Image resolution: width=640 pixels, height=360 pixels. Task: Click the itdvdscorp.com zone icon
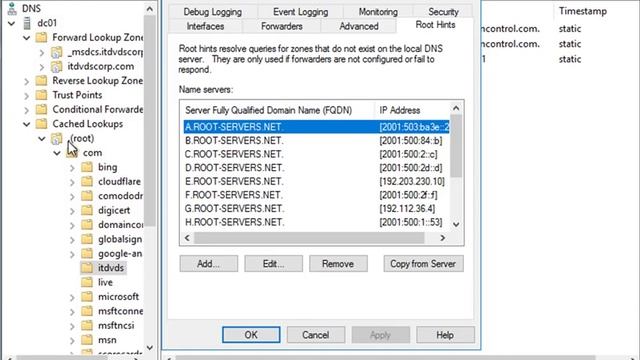pos(56,67)
